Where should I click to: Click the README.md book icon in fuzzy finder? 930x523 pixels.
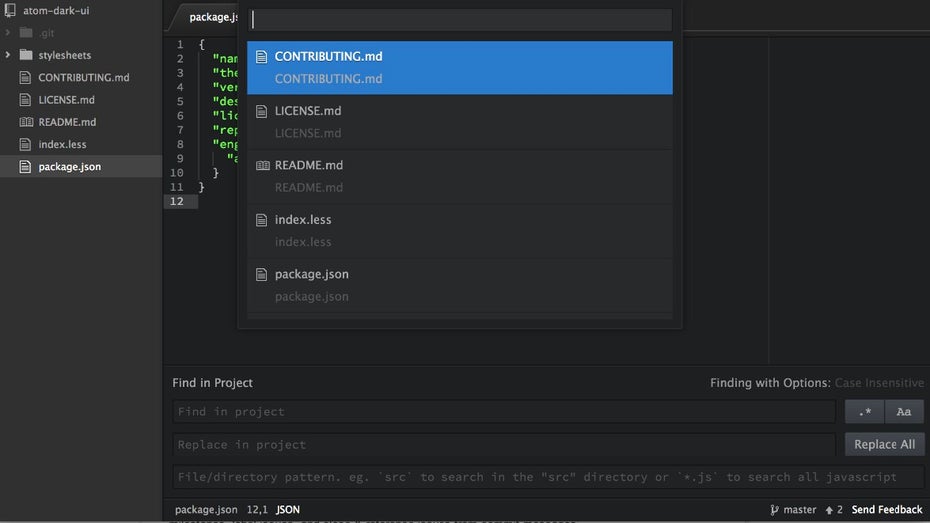262,165
